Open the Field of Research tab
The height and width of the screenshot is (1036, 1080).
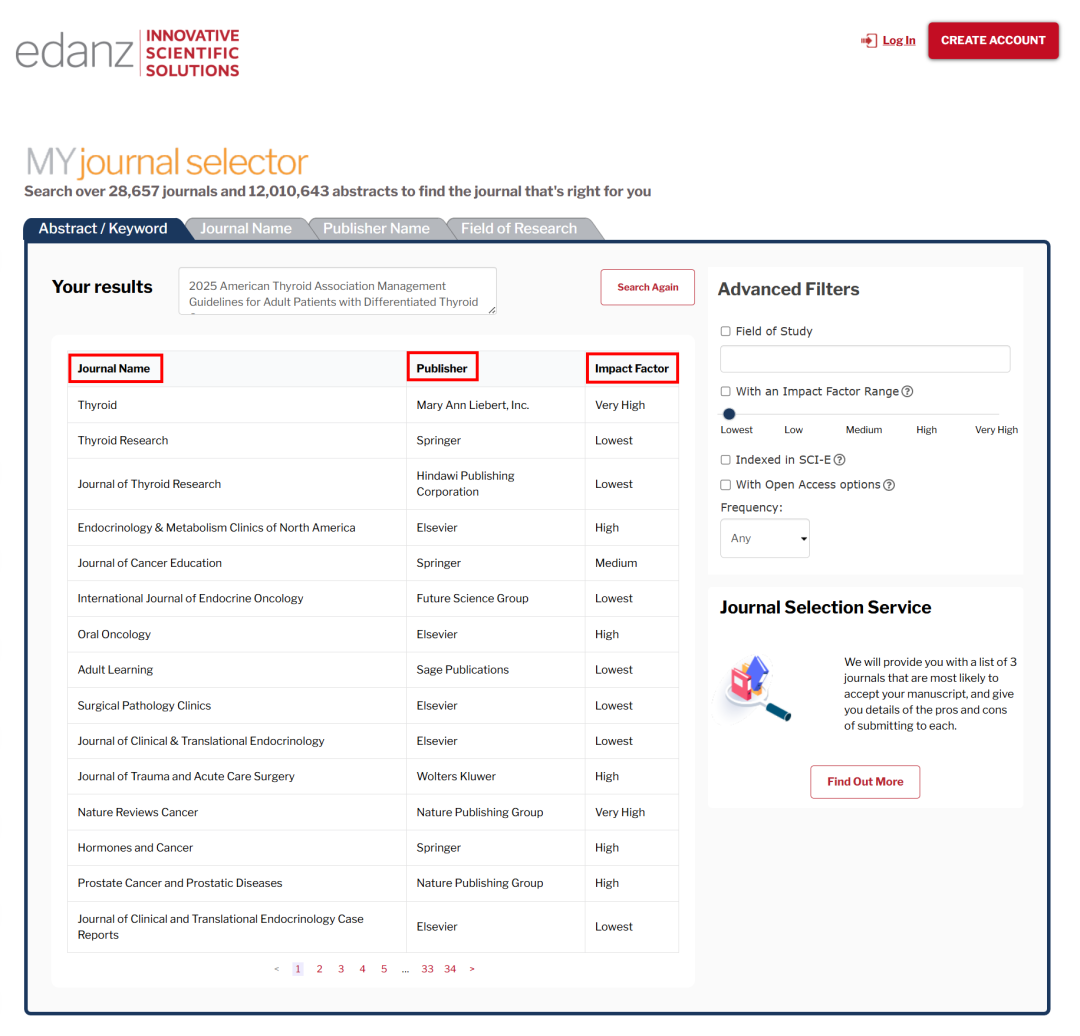click(518, 229)
